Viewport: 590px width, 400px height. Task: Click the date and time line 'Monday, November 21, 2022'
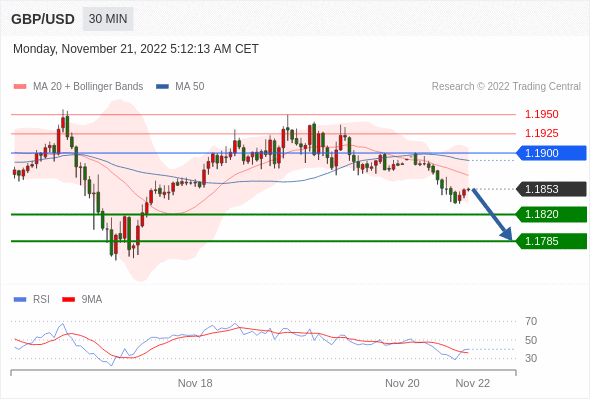click(135, 49)
